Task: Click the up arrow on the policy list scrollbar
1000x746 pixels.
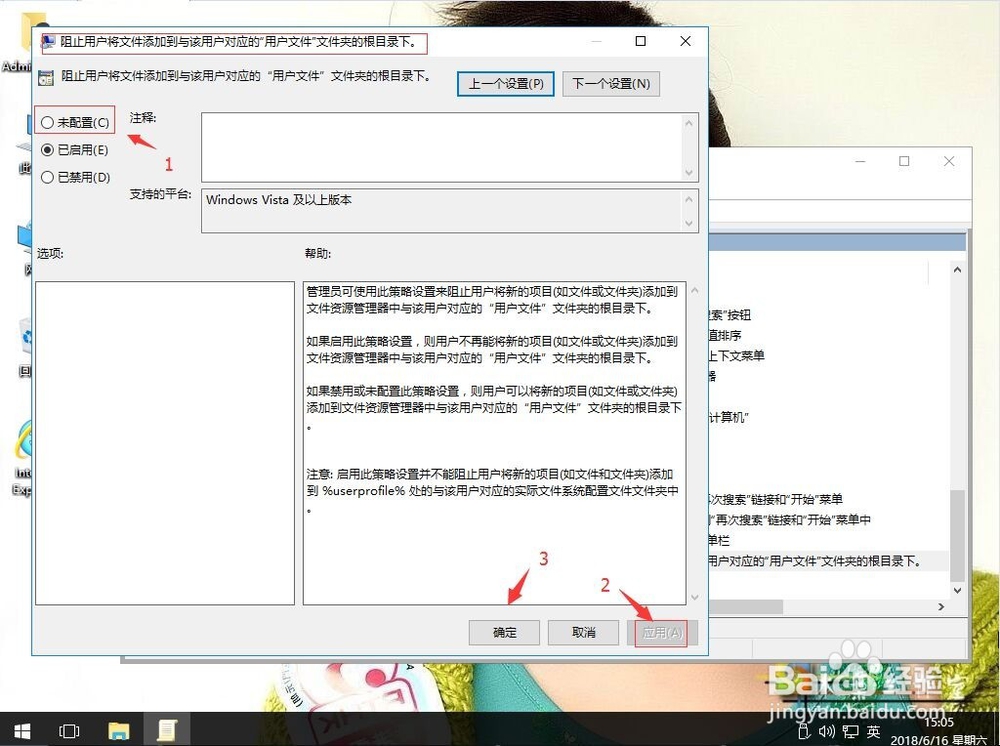Action: coord(957,269)
